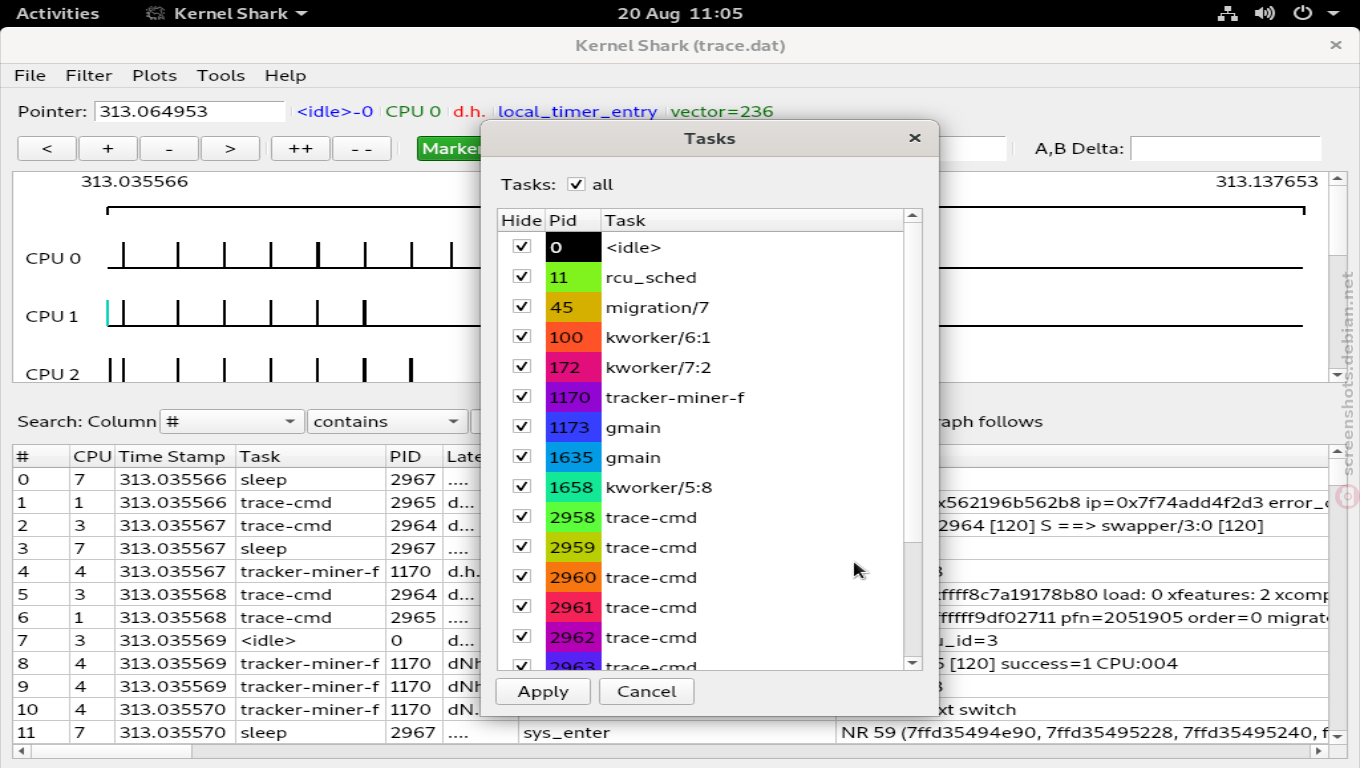Toggle hide checkbox for trace-cmd pid 2960
Image resolution: width=1360 pixels, height=768 pixels.
tap(521, 576)
